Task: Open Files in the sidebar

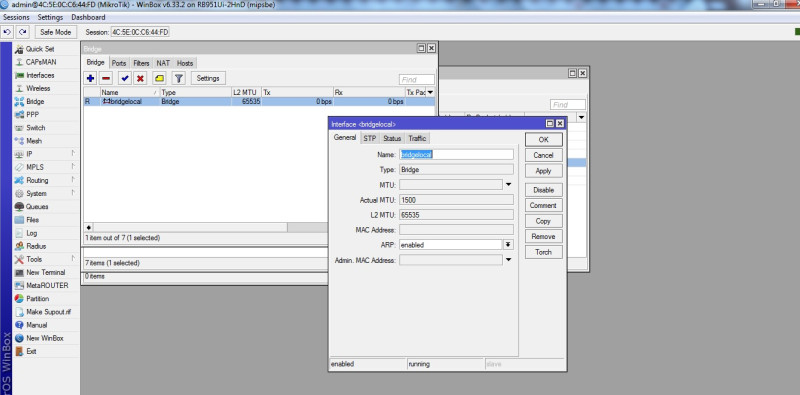Action: click(32, 220)
